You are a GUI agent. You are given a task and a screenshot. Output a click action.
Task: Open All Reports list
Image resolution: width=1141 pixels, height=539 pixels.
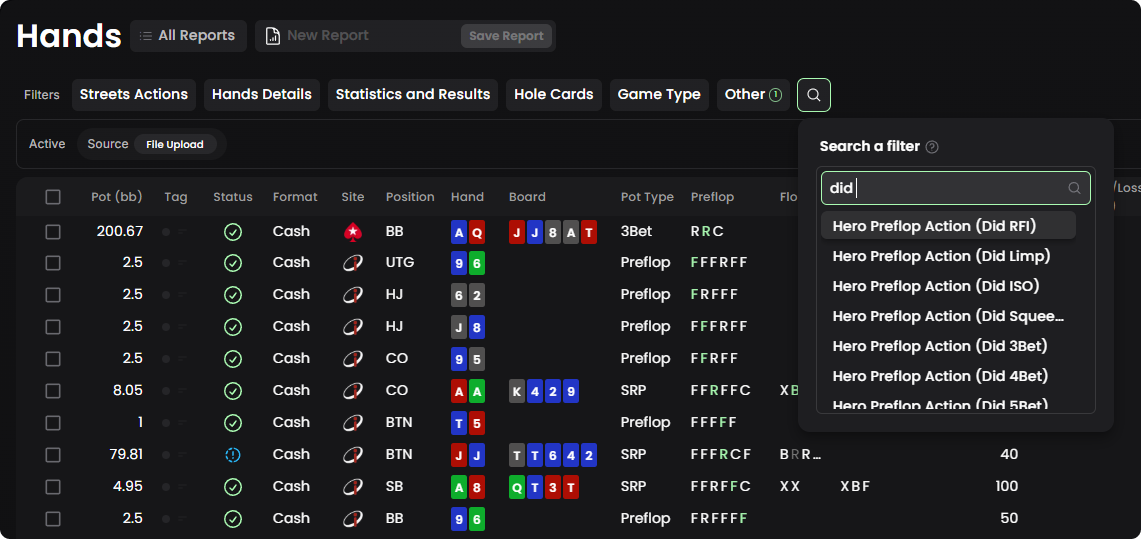187,36
